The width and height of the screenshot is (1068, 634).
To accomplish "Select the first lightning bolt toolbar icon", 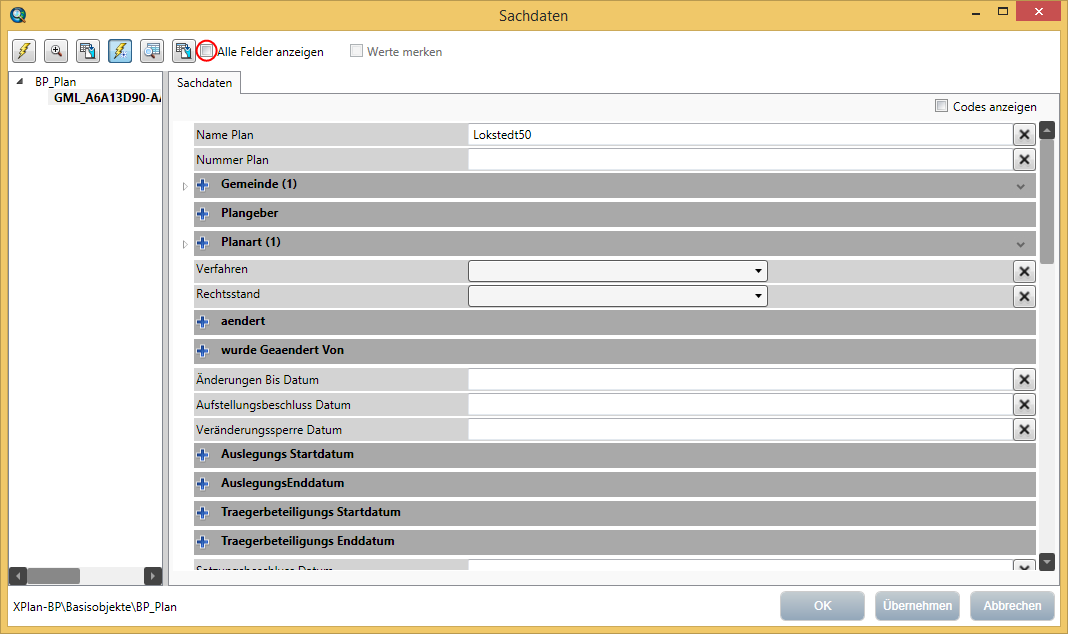I will (x=23, y=50).
